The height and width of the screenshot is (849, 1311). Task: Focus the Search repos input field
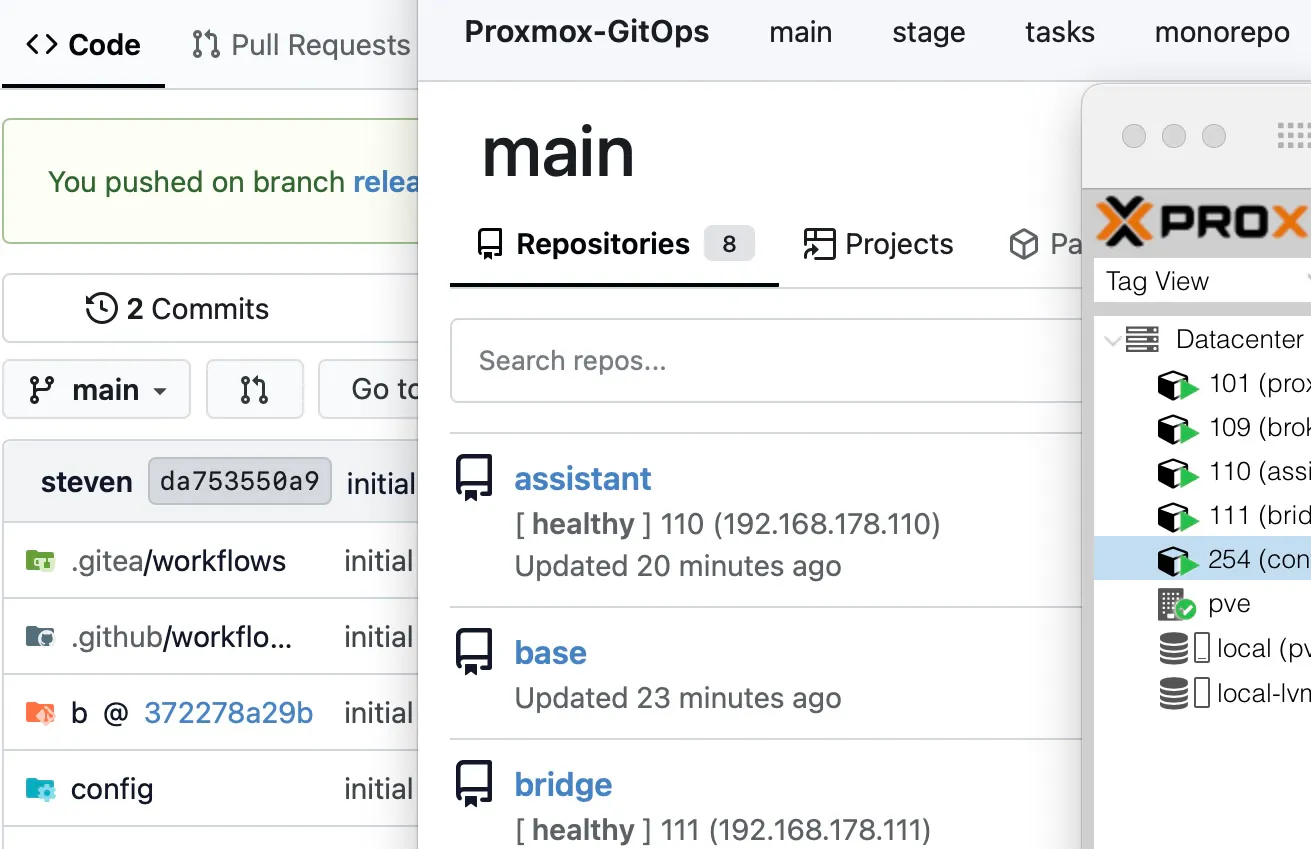click(766, 361)
